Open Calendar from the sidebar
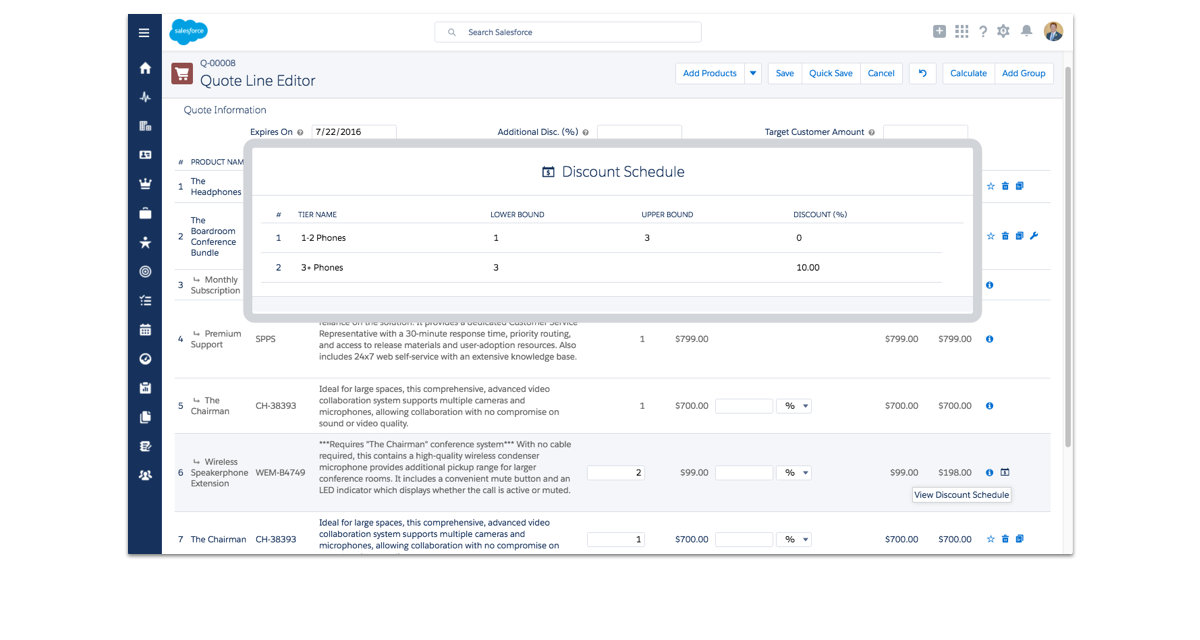 [x=145, y=329]
